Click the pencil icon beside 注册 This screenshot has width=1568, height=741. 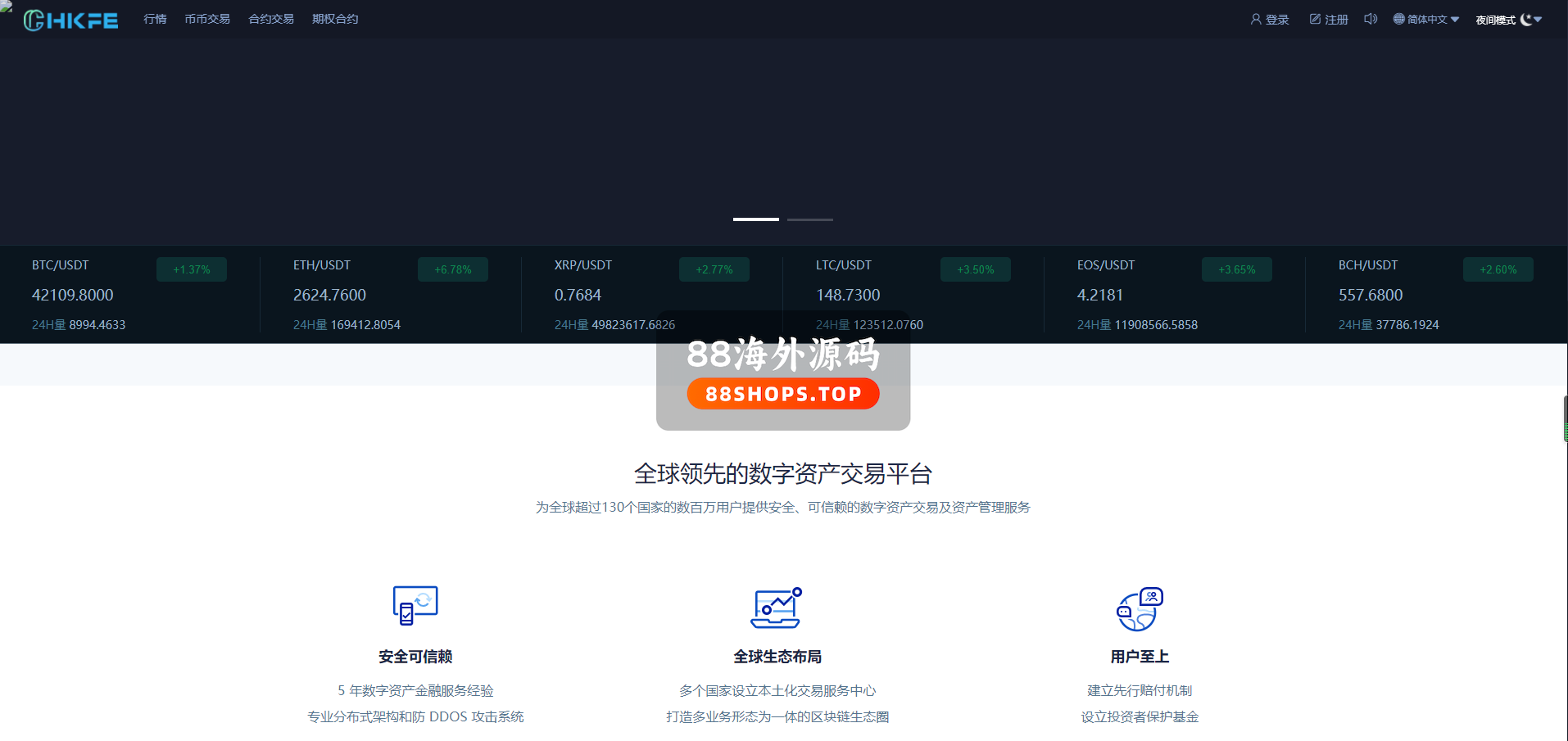[1315, 19]
